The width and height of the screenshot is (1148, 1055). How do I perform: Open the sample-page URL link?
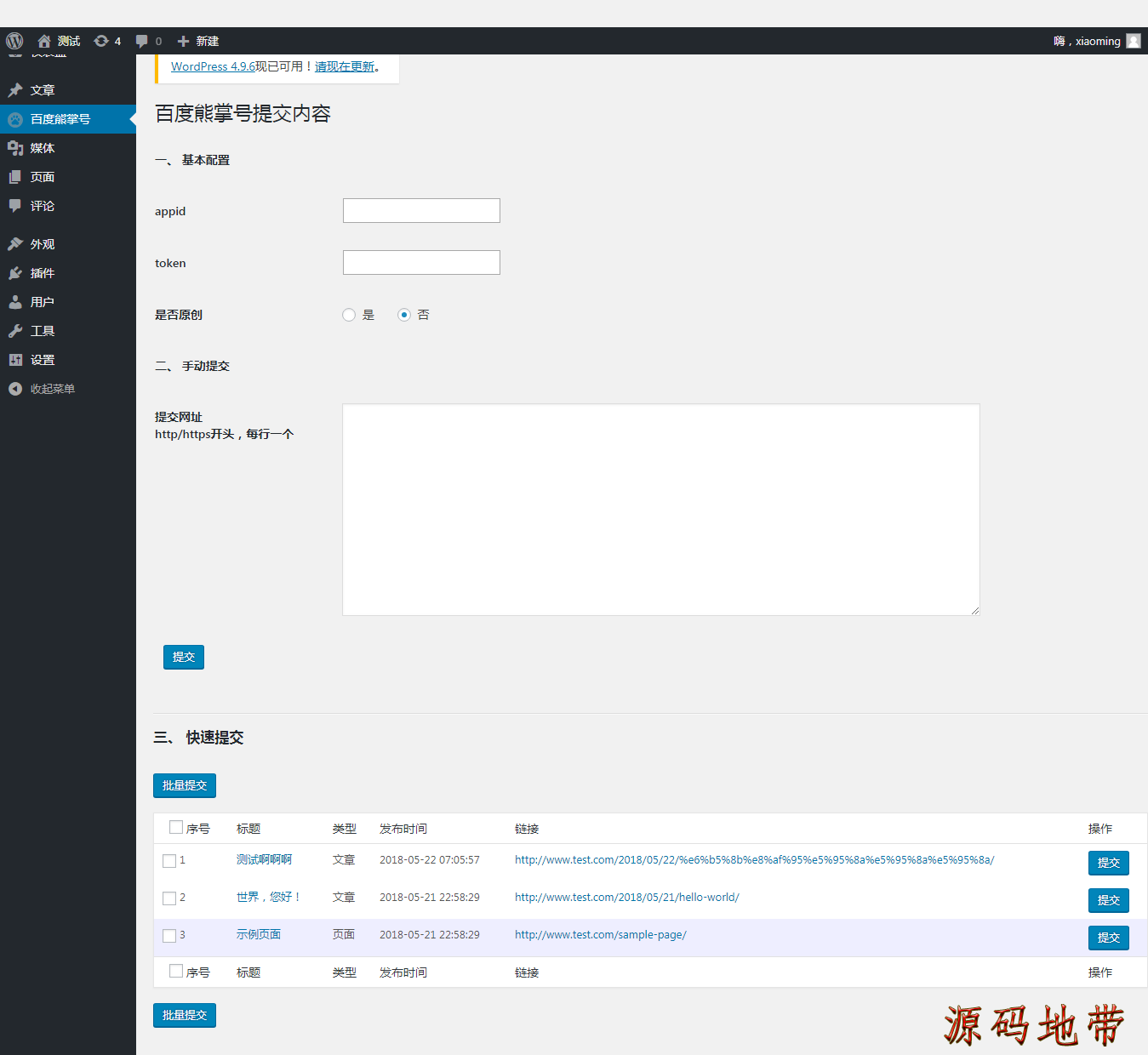[x=601, y=934]
